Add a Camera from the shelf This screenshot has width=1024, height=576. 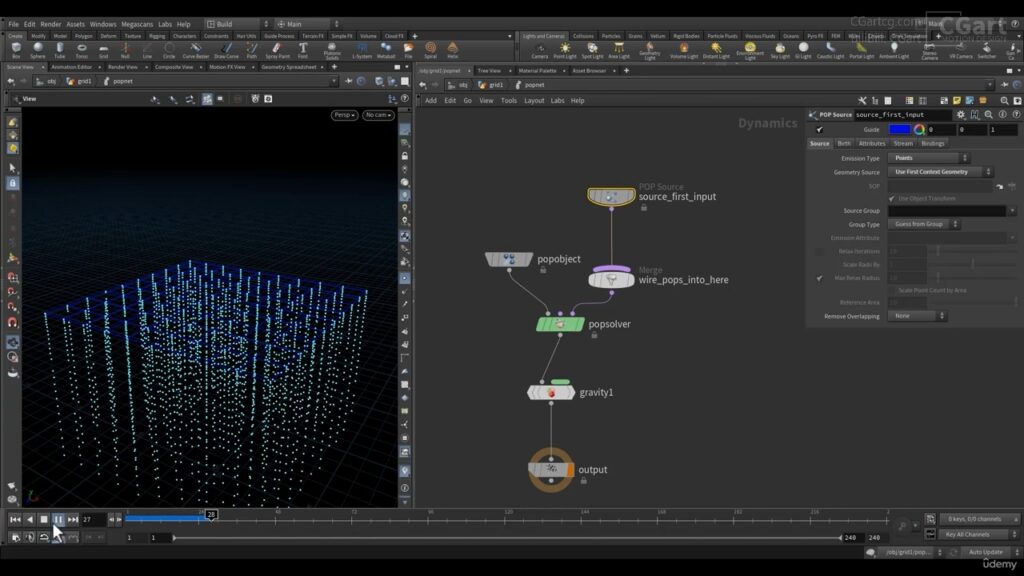[539, 50]
